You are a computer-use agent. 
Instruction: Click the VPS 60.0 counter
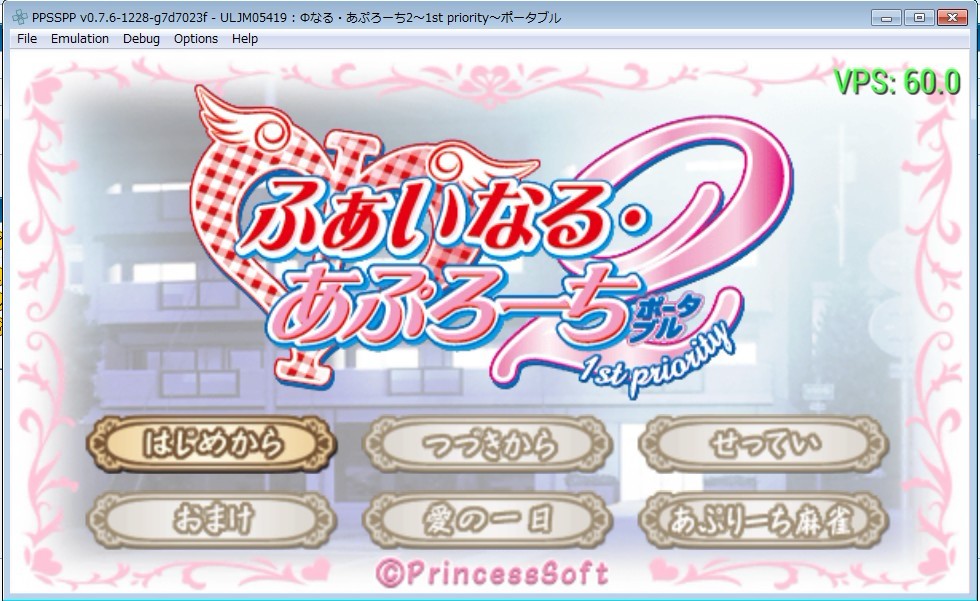[x=897, y=82]
